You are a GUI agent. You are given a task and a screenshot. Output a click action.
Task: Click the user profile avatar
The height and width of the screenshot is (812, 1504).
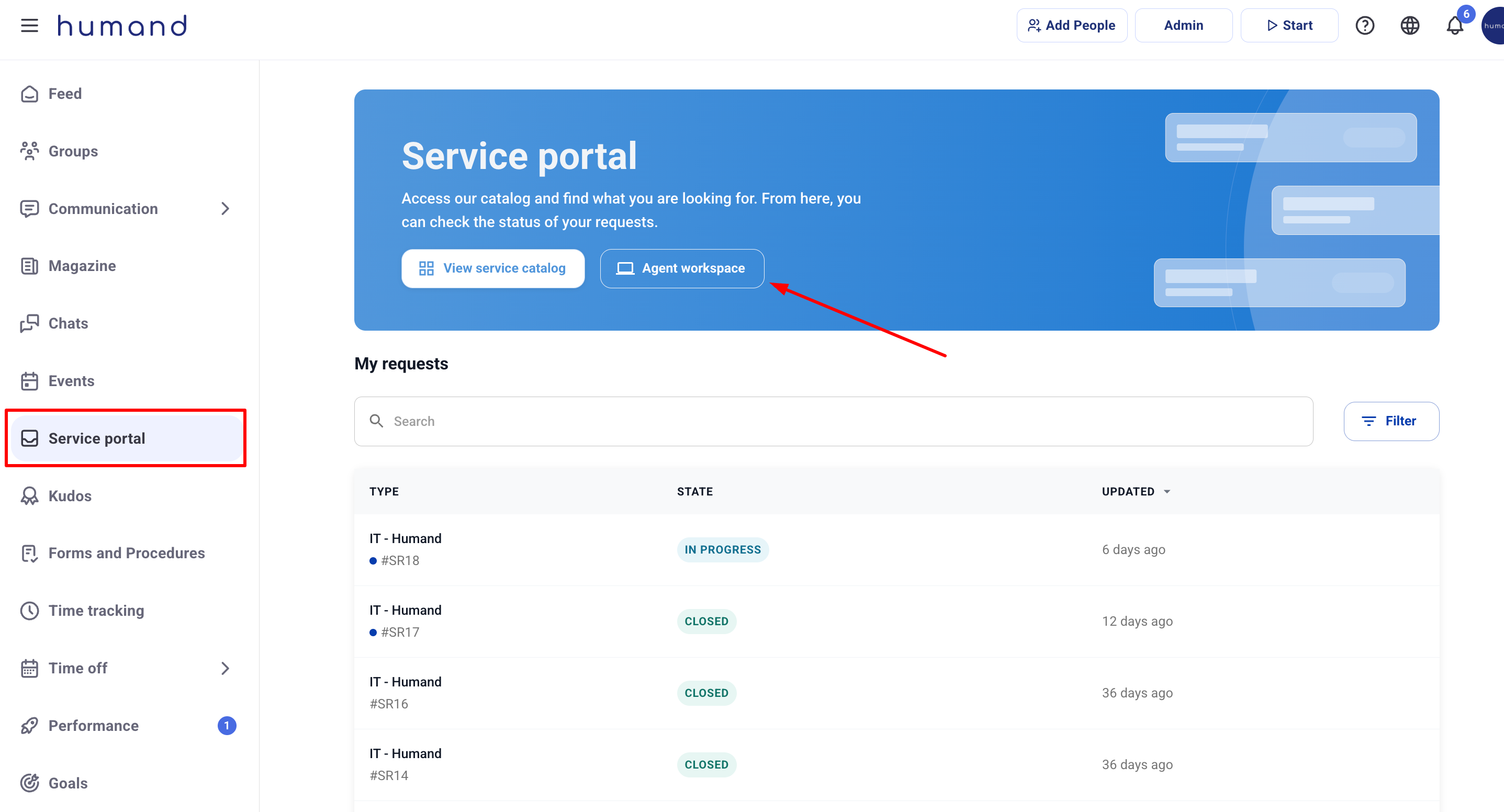click(1494, 26)
